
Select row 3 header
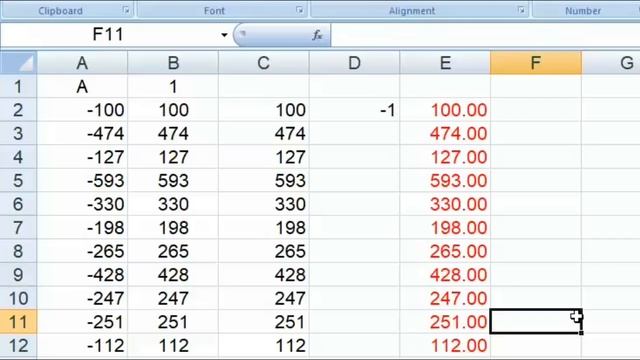(18, 133)
